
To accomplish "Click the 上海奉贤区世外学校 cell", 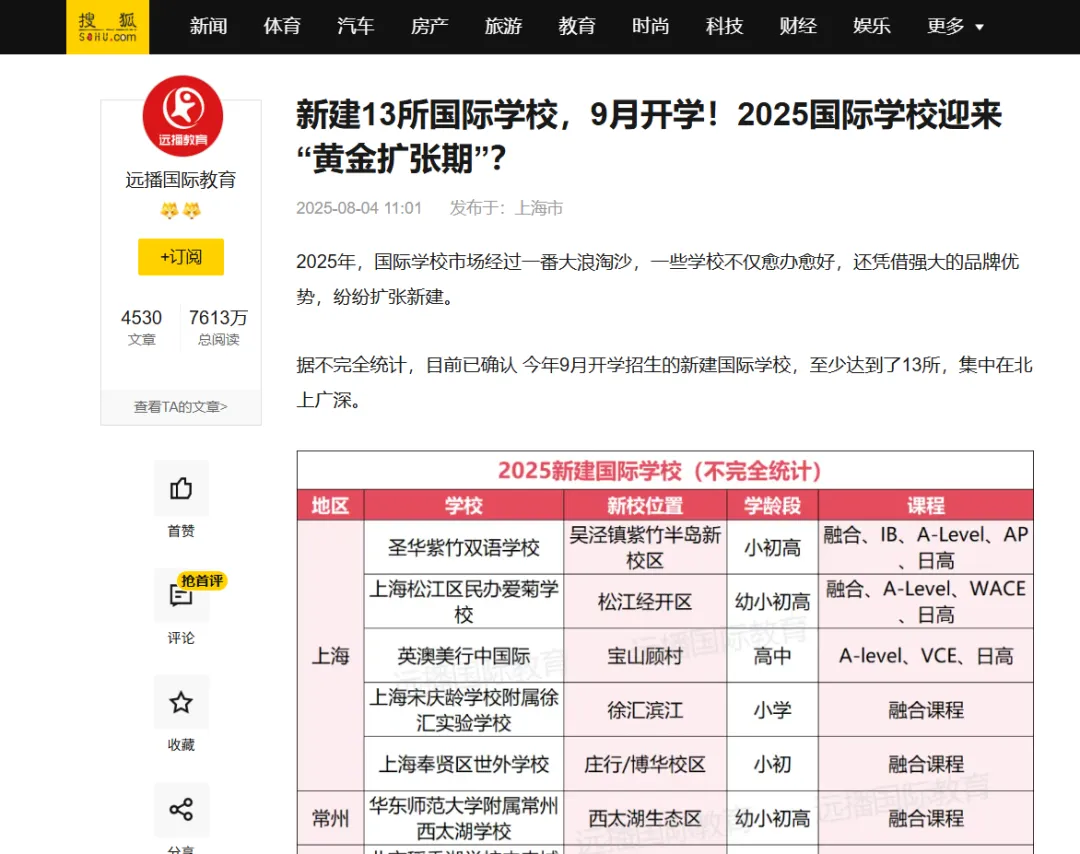I will pyautogui.click(x=464, y=764).
